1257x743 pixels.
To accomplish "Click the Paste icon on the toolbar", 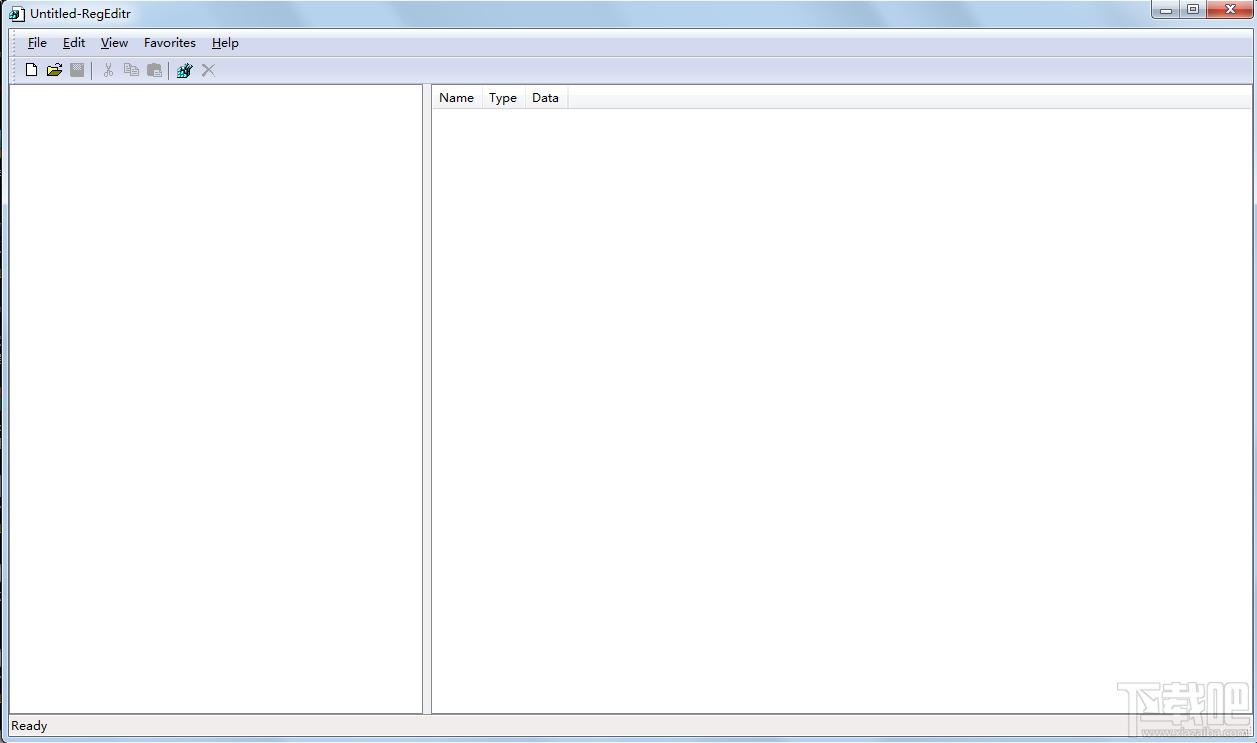I will pos(154,69).
